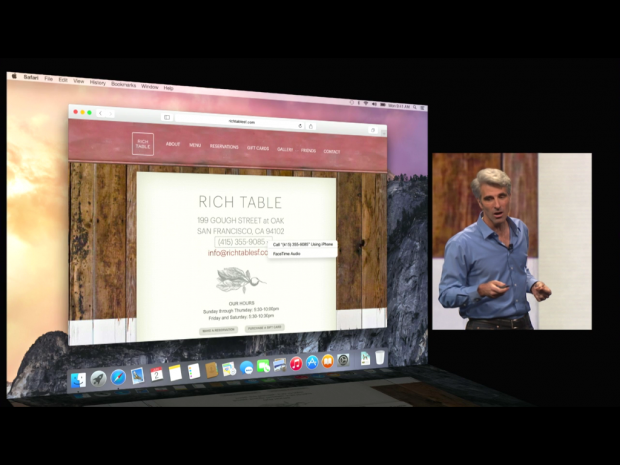Image resolution: width=620 pixels, height=465 pixels.
Task: Open Spotlight search in the menu bar
Action: point(415,107)
